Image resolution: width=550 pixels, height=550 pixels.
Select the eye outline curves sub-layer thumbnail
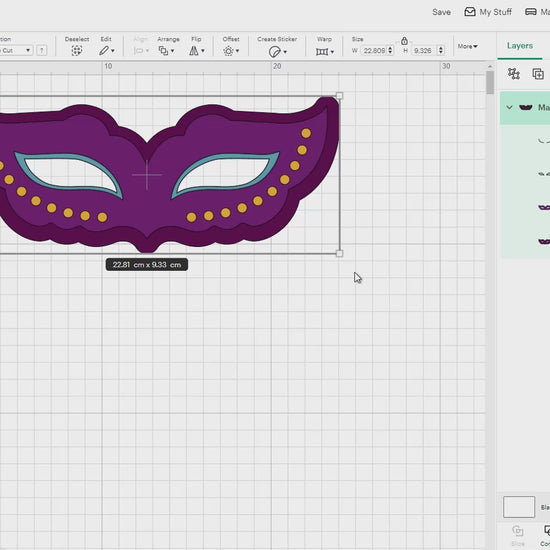coord(544,141)
